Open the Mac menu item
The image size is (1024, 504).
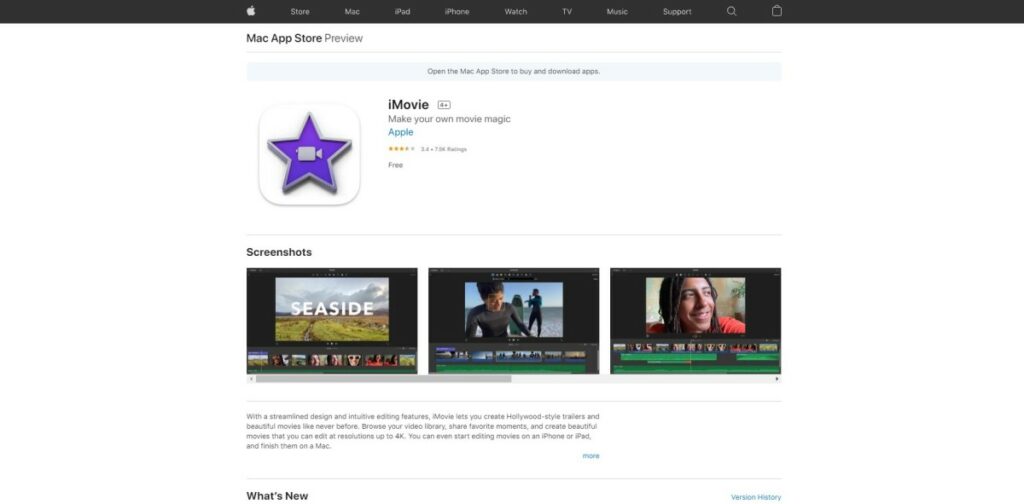[x=352, y=12]
